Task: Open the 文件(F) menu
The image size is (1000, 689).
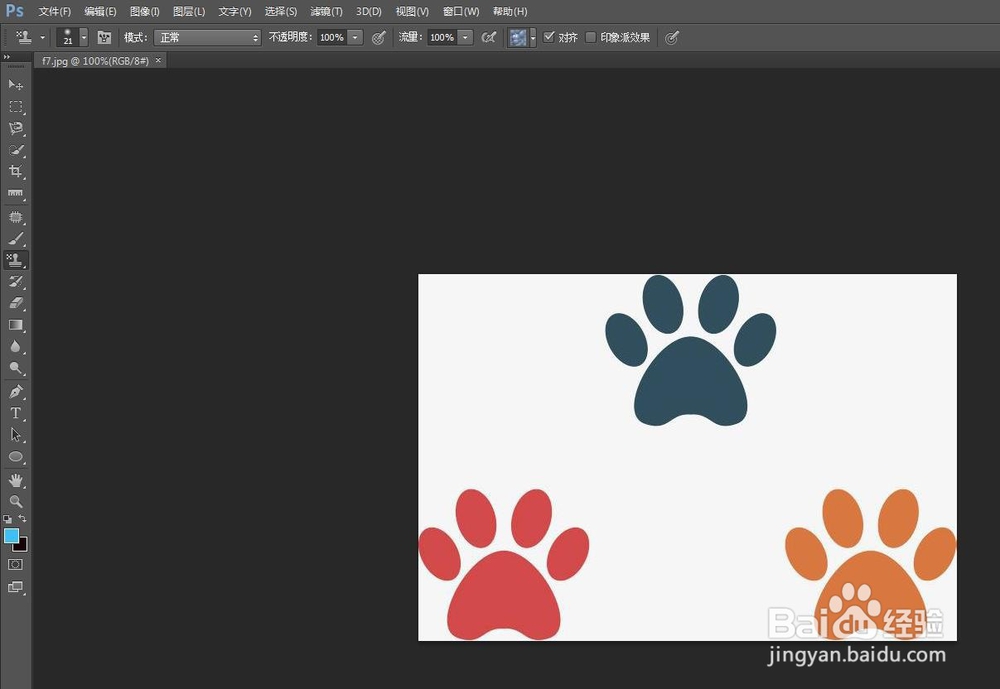Action: point(54,11)
